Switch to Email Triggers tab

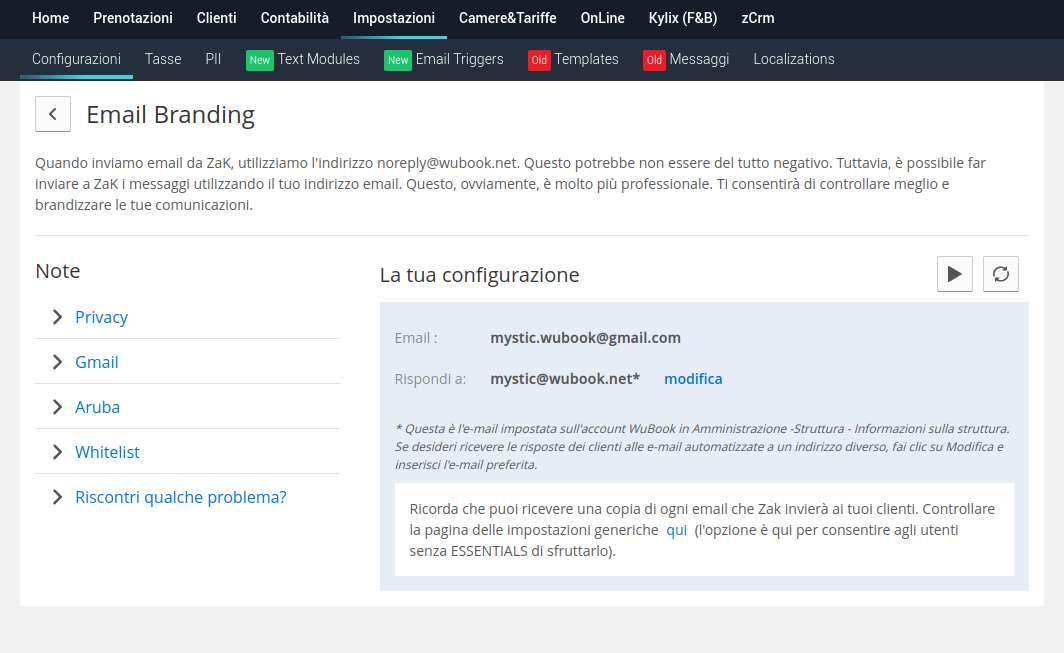444,59
